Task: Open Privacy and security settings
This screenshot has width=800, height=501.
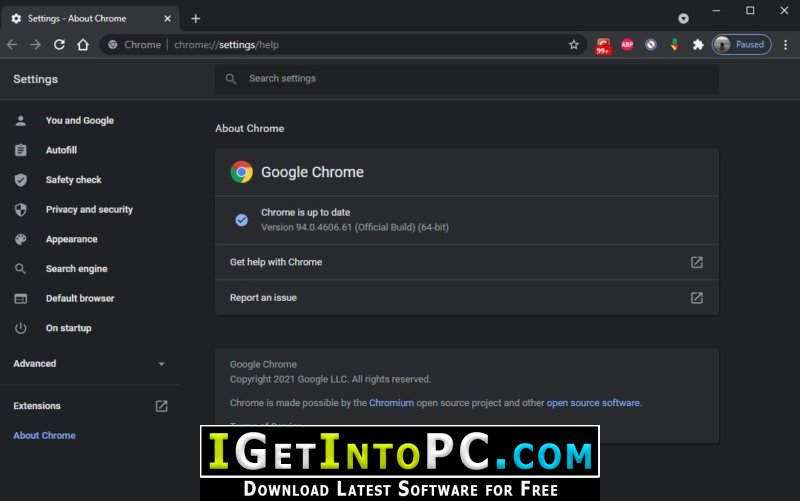Action: click(89, 209)
